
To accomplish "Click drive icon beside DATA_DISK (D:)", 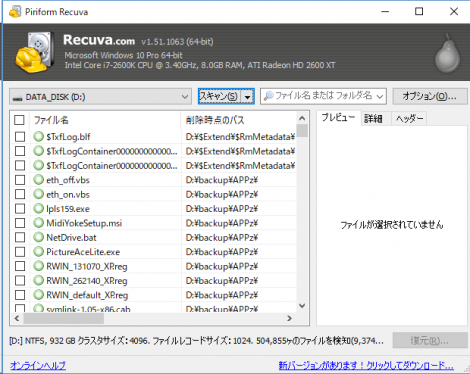I will 17,98.
